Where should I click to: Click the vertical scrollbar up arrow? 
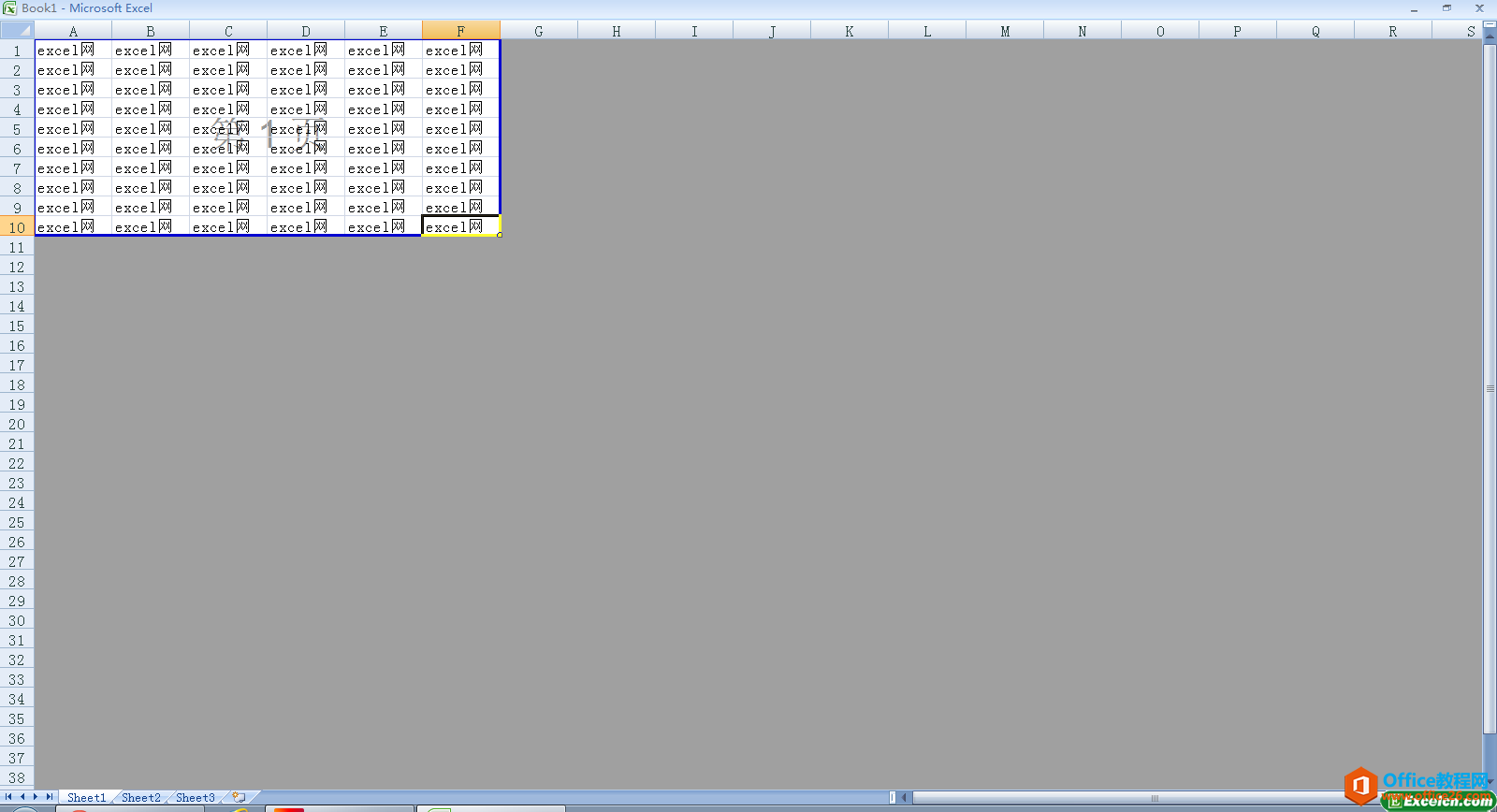tap(1490, 36)
